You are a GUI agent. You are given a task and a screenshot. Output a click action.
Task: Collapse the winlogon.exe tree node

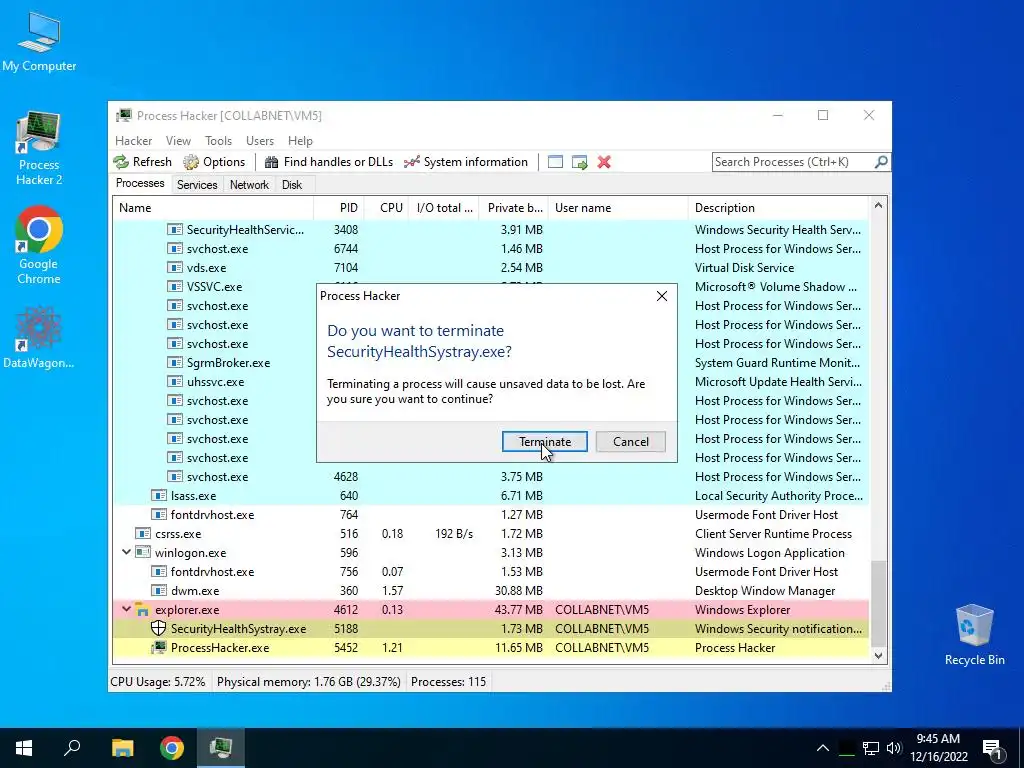126,552
